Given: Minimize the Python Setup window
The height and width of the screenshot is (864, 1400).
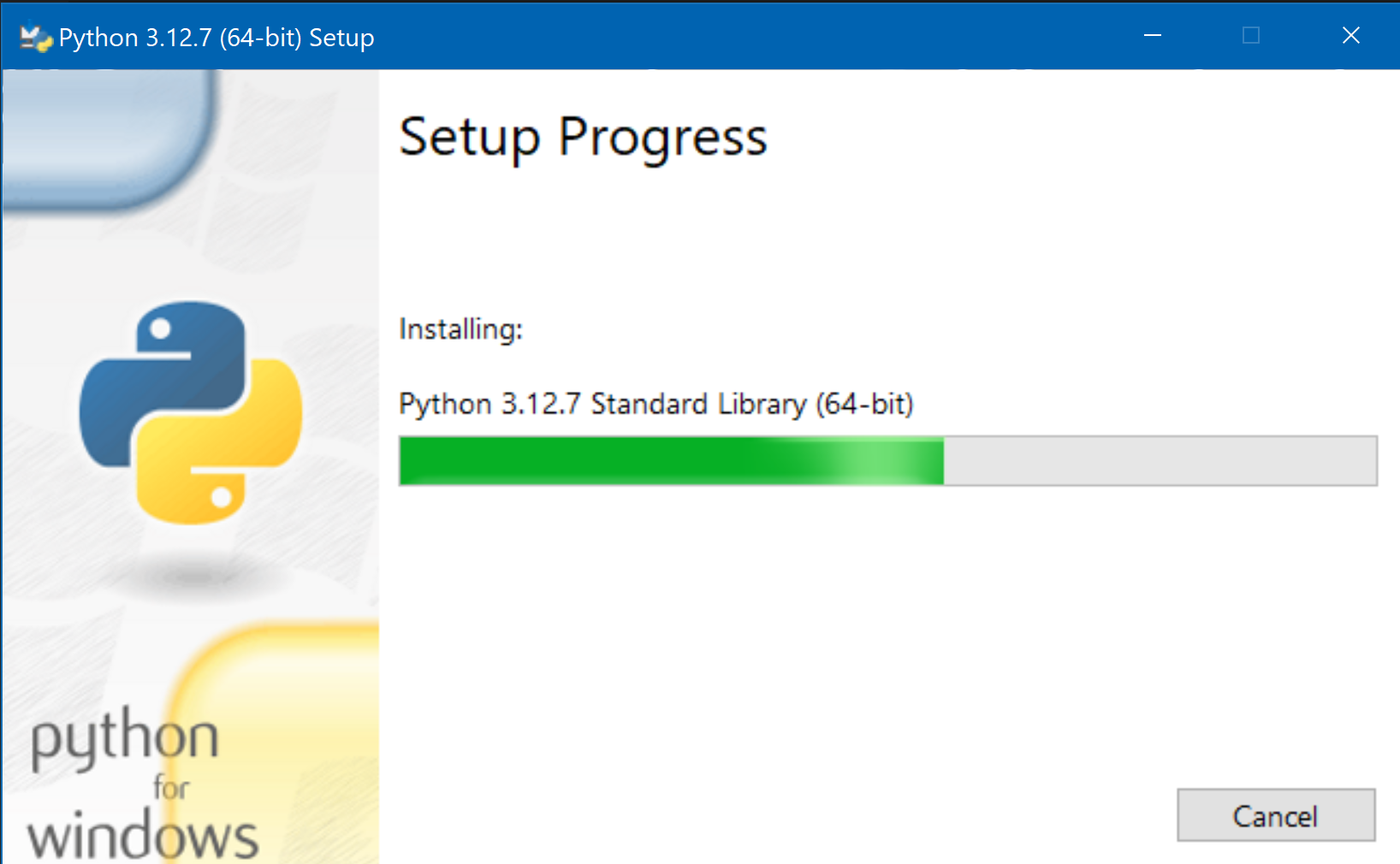Looking at the screenshot, I should 1153,36.
